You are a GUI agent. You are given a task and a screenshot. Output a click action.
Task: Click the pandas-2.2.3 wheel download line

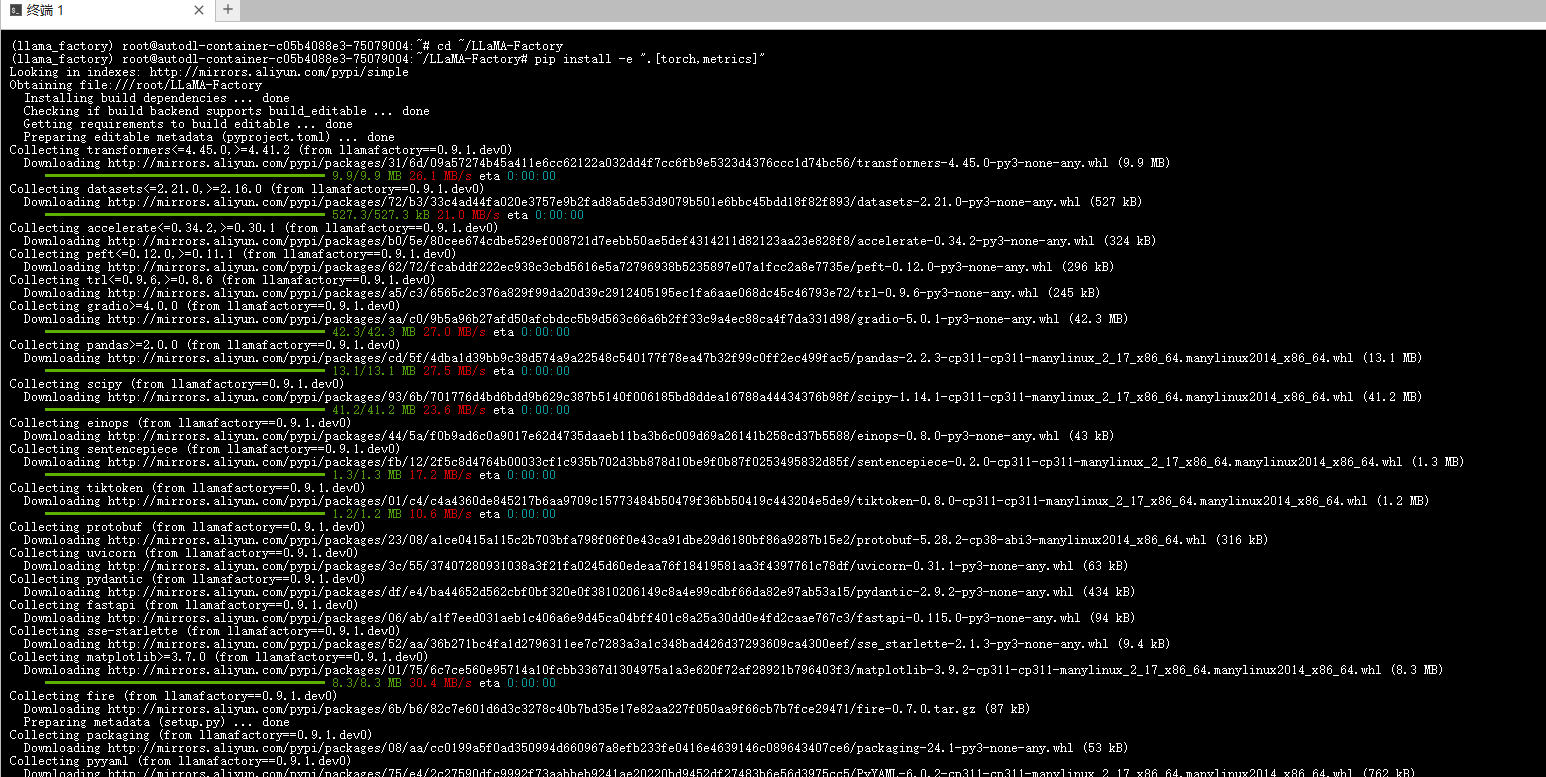723,358
